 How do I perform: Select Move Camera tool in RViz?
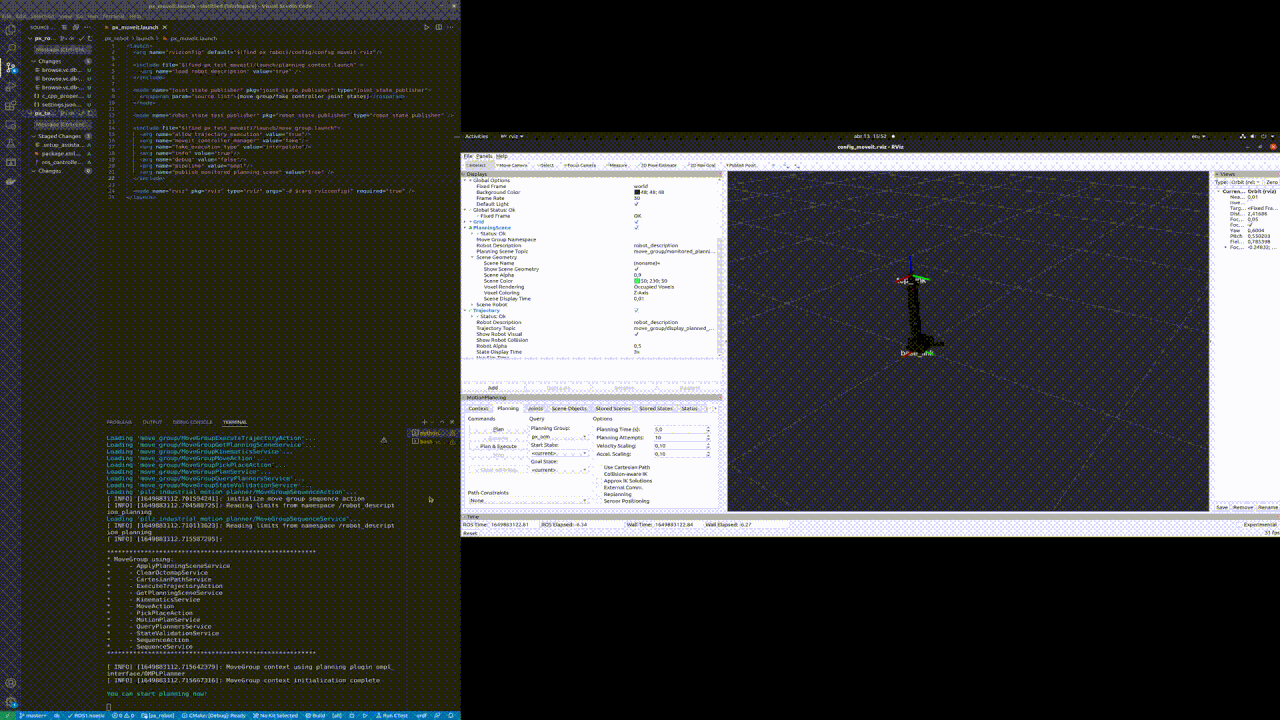click(511, 165)
